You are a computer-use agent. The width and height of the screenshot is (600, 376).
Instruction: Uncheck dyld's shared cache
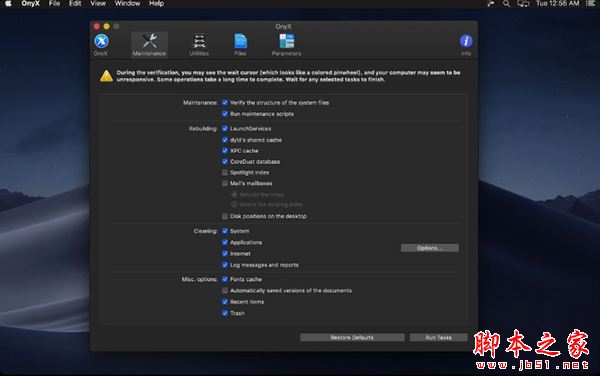[225, 140]
